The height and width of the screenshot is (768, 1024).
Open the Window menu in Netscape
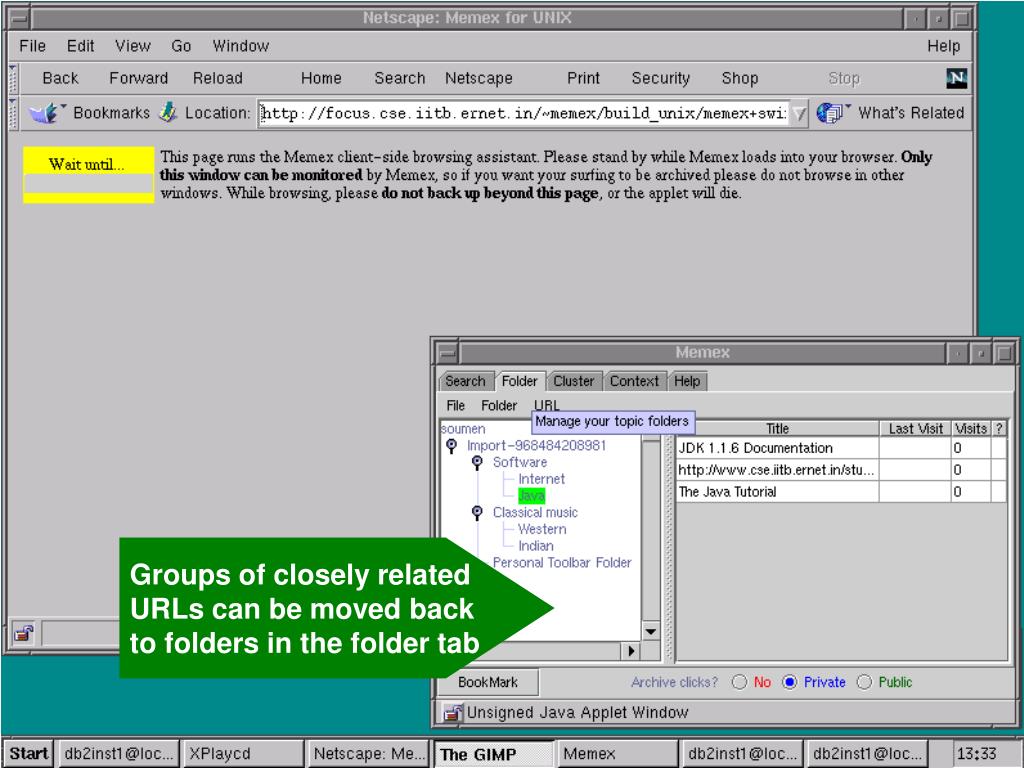click(x=240, y=46)
